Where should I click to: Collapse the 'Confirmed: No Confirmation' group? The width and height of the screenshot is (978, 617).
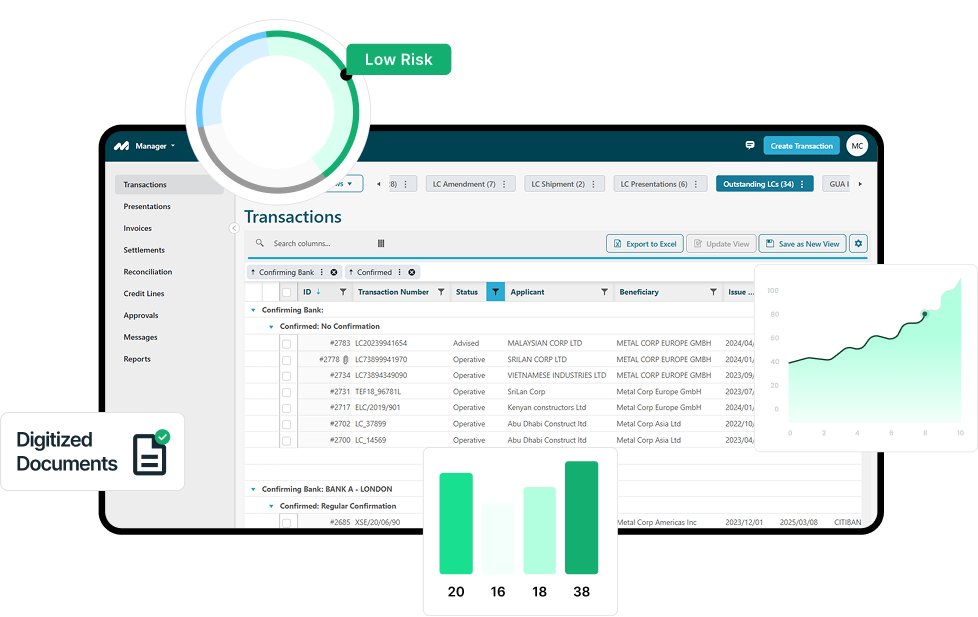pyautogui.click(x=270, y=326)
